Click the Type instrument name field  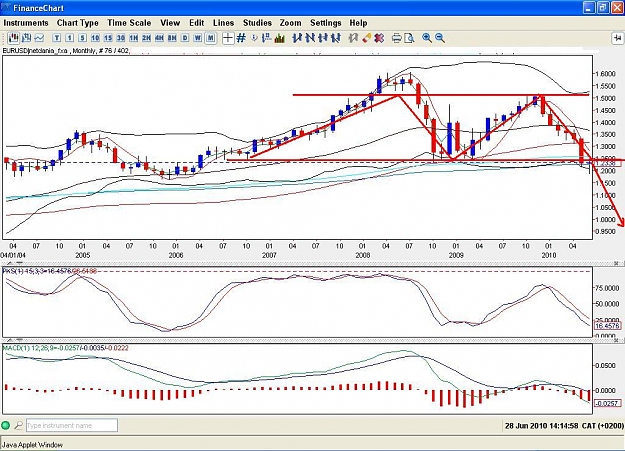(72, 425)
